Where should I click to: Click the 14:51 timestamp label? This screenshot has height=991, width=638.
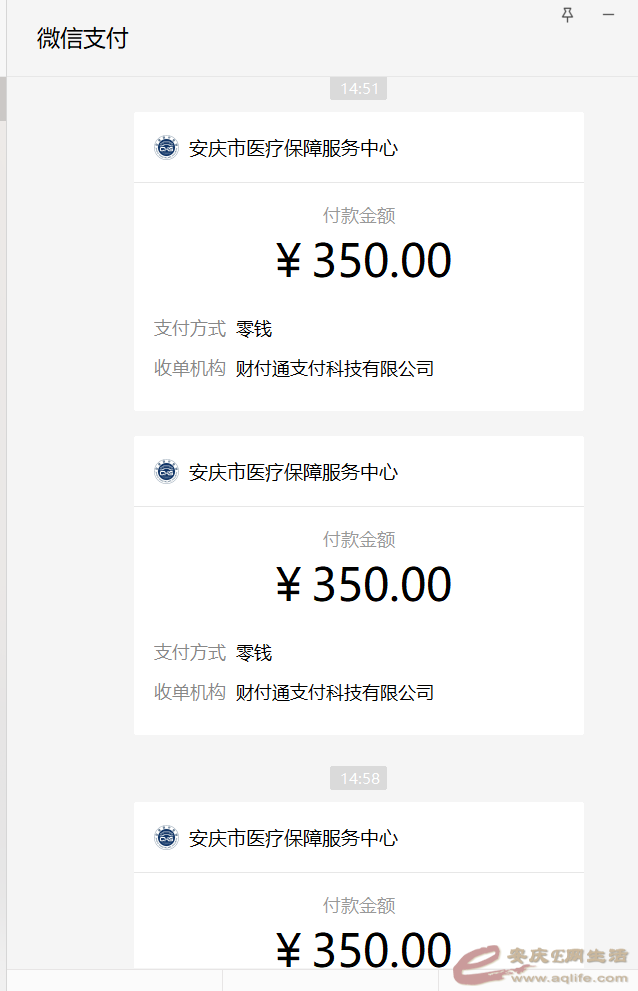pos(359,89)
